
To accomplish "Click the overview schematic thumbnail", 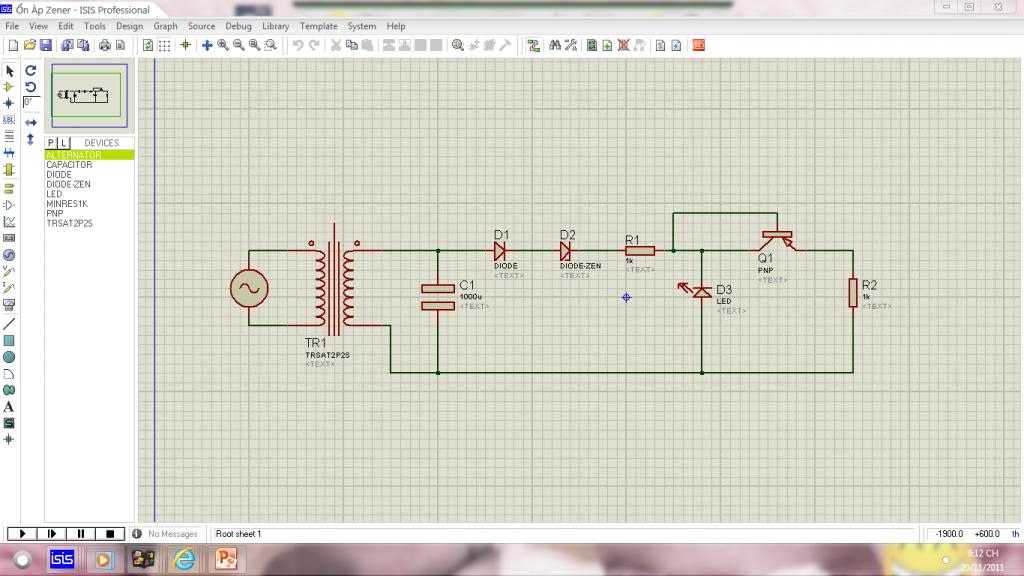I will click(x=91, y=96).
